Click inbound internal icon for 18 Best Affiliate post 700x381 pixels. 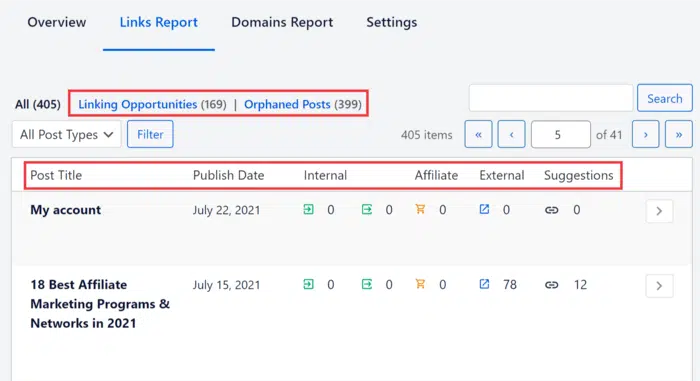pyautogui.click(x=308, y=284)
